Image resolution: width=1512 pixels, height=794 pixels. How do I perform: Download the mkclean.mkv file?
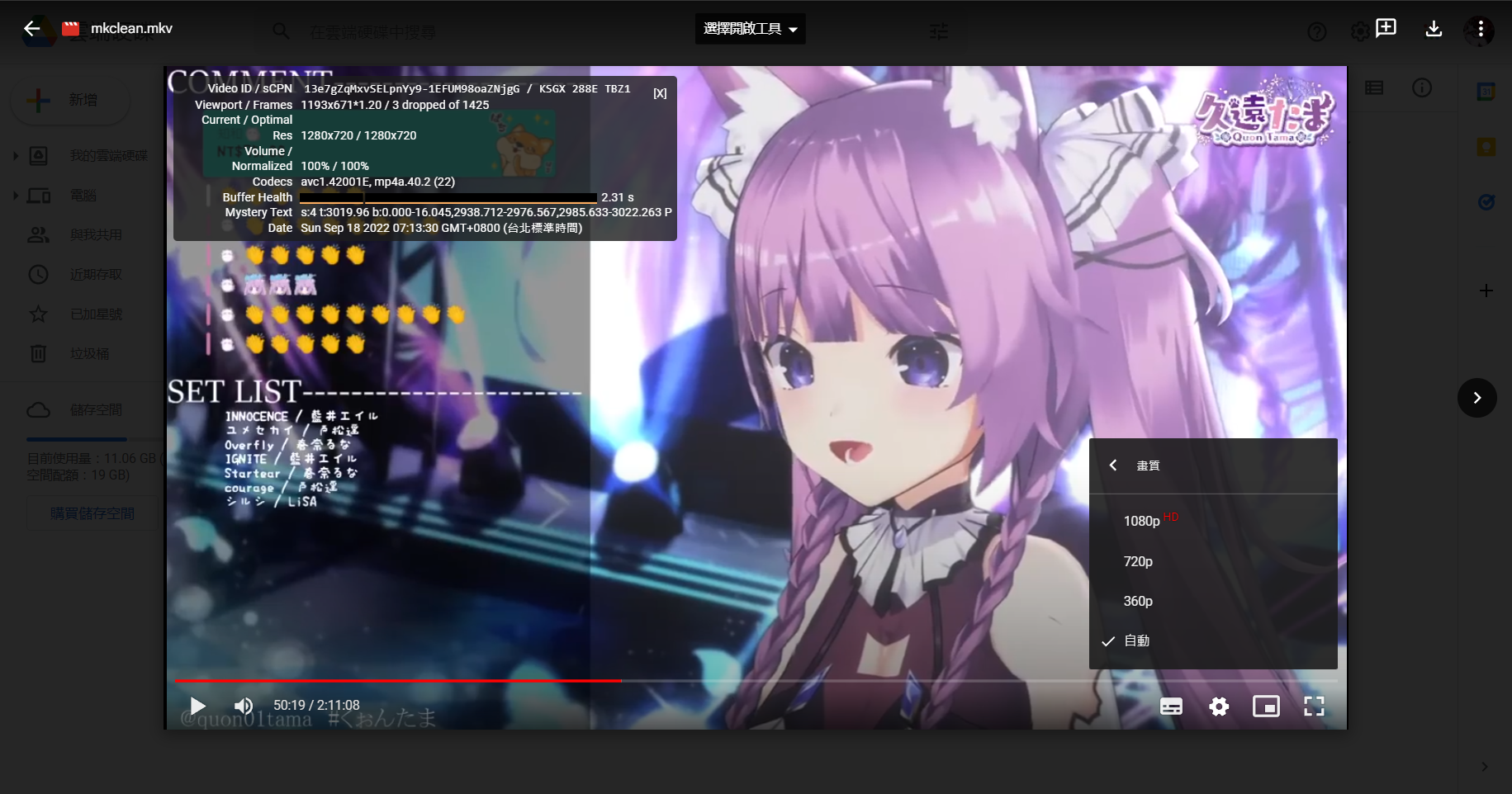1434,29
